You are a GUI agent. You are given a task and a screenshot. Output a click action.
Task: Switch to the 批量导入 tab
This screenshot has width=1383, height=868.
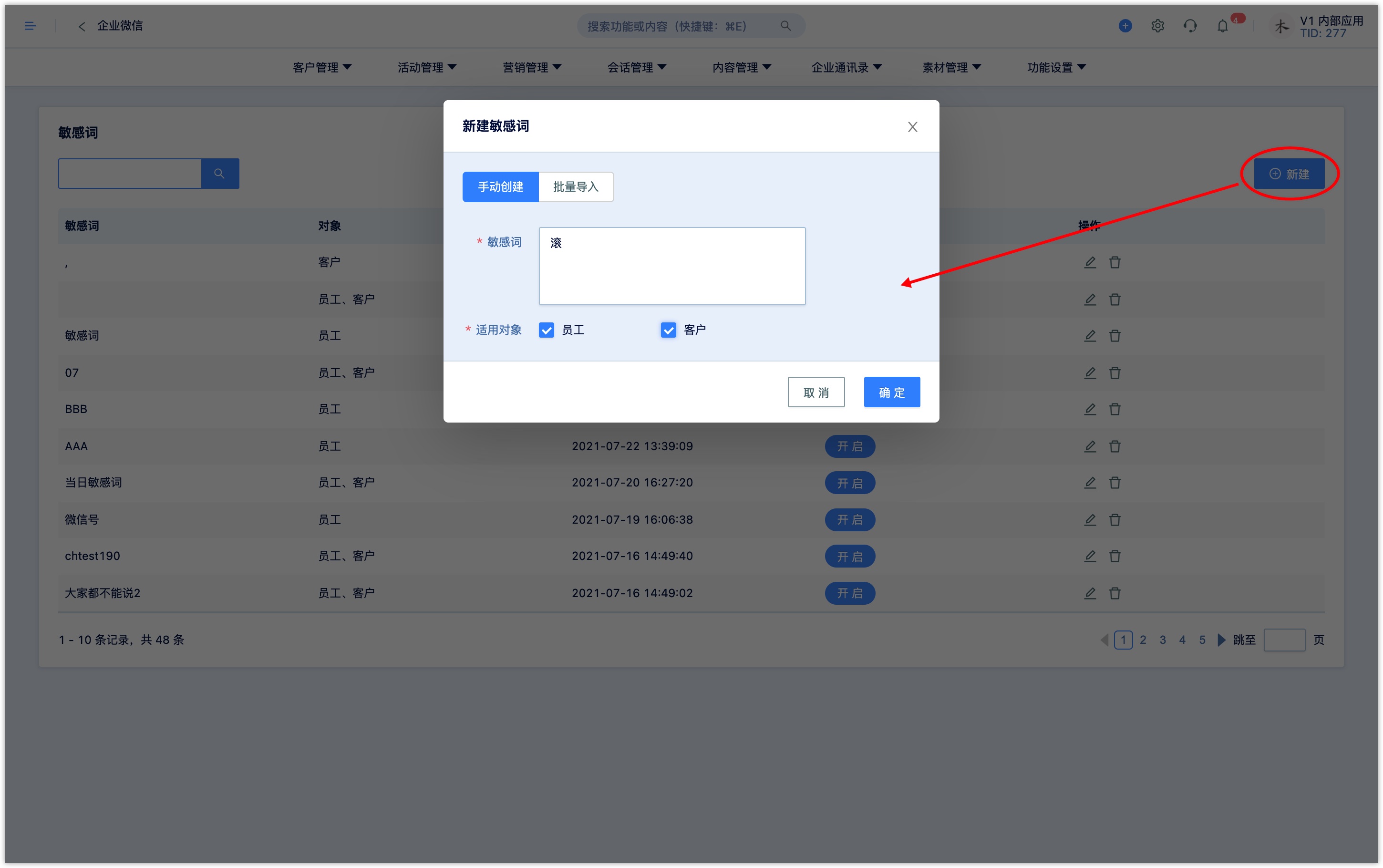576,187
